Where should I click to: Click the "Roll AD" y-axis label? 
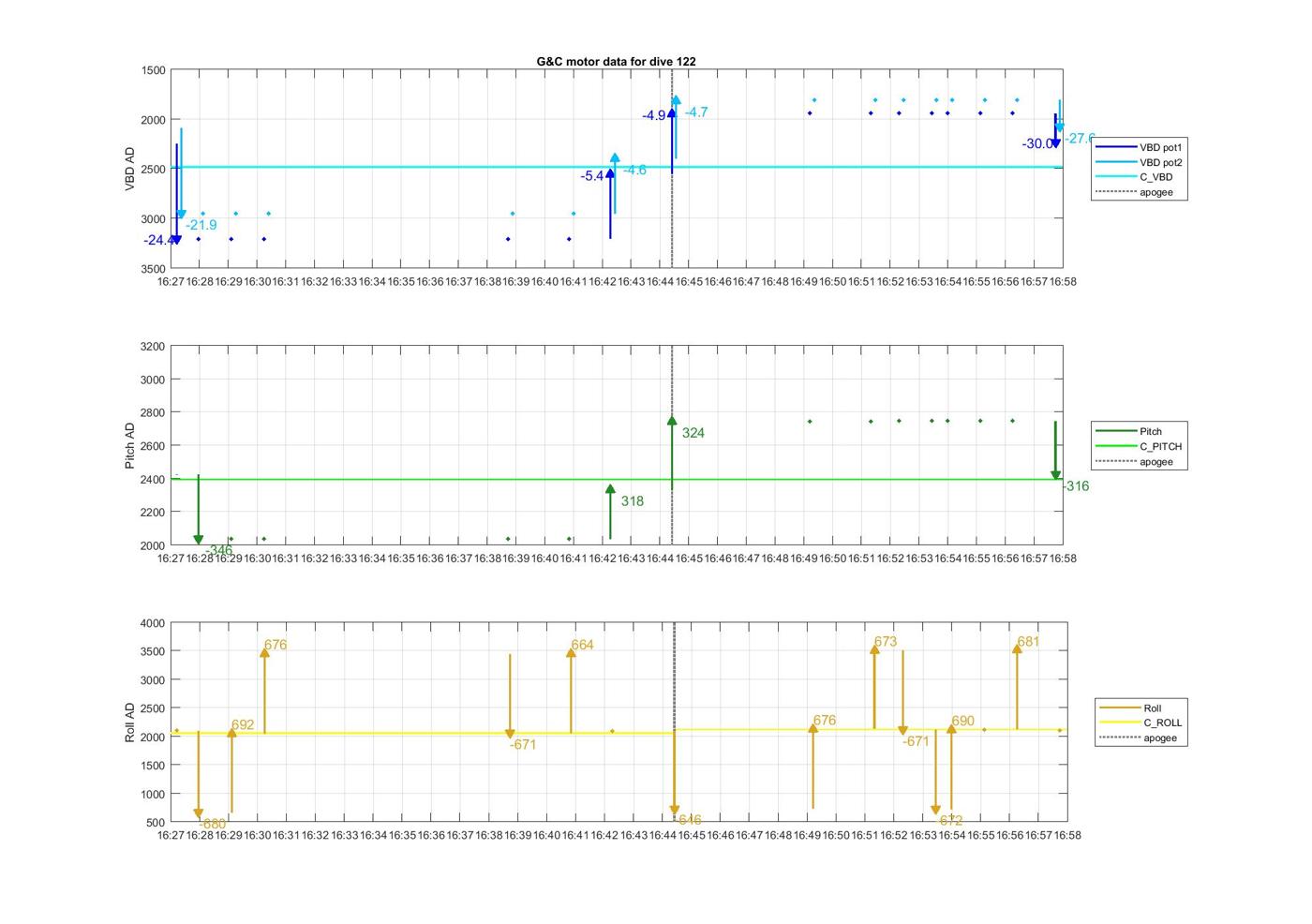[x=130, y=723]
